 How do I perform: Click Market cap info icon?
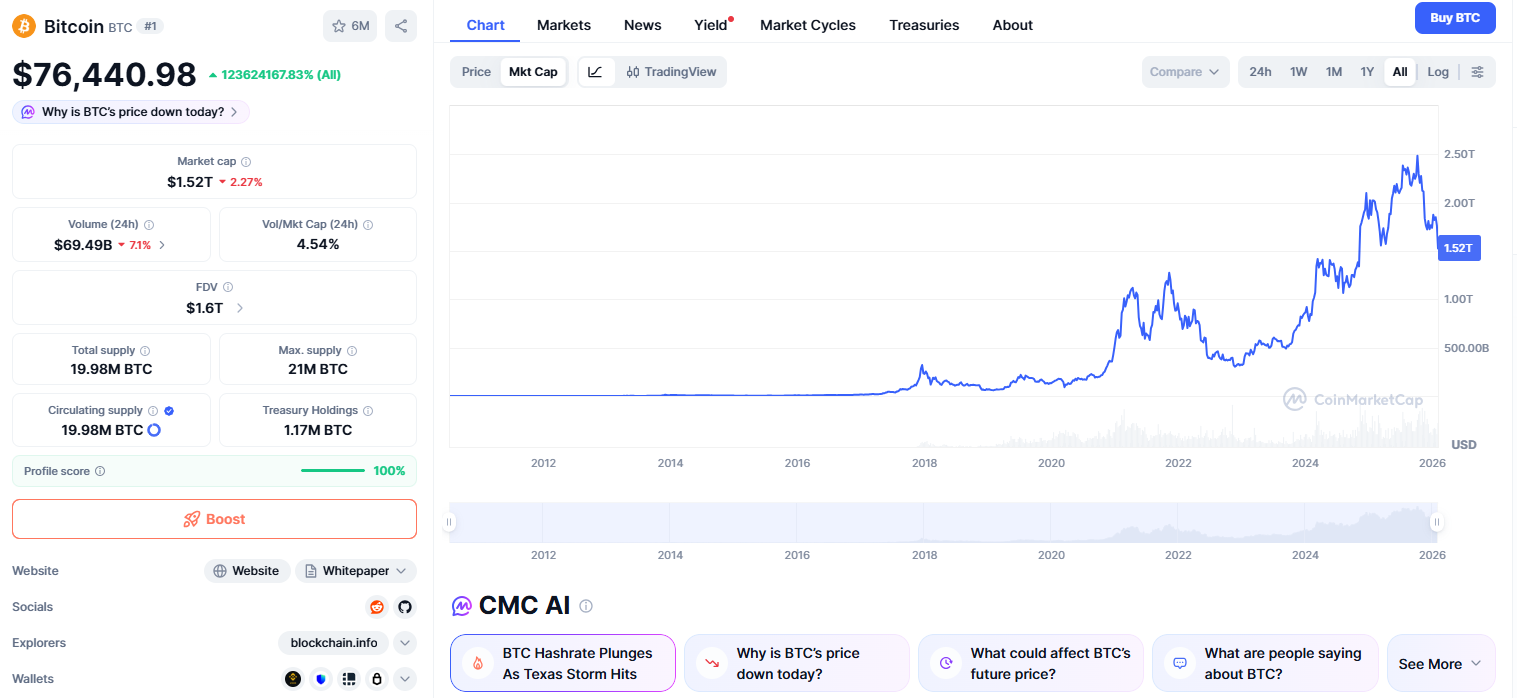click(246, 161)
